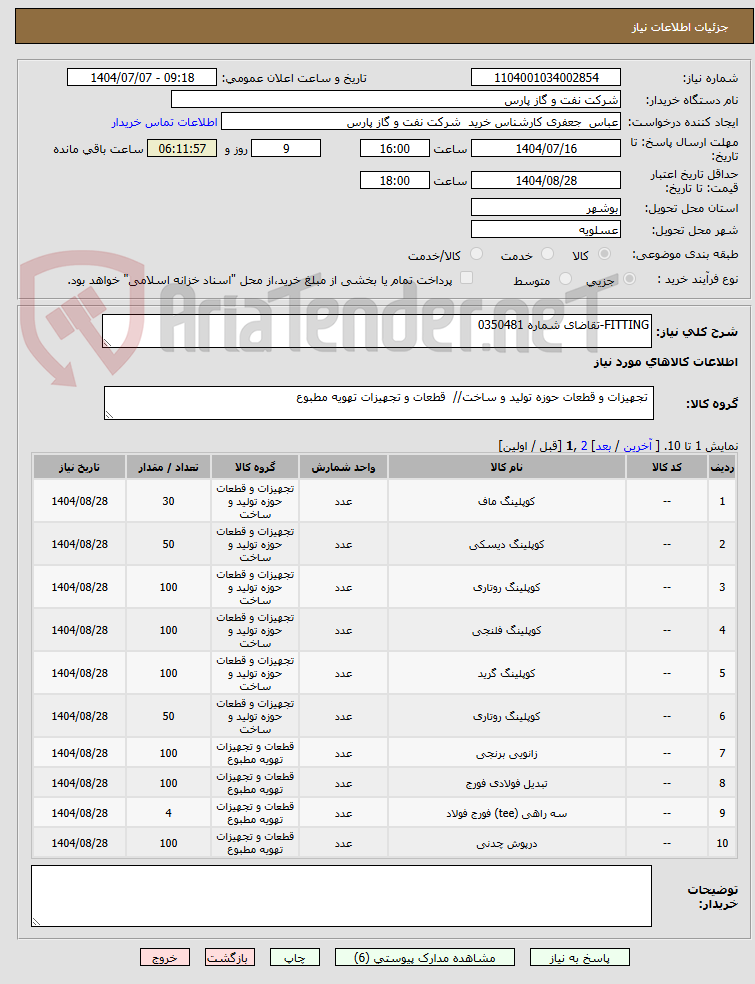Select item 'تبدیل فولادی فورج' in row 8
Image resolution: width=755 pixels, height=984 pixels.
click(x=506, y=783)
